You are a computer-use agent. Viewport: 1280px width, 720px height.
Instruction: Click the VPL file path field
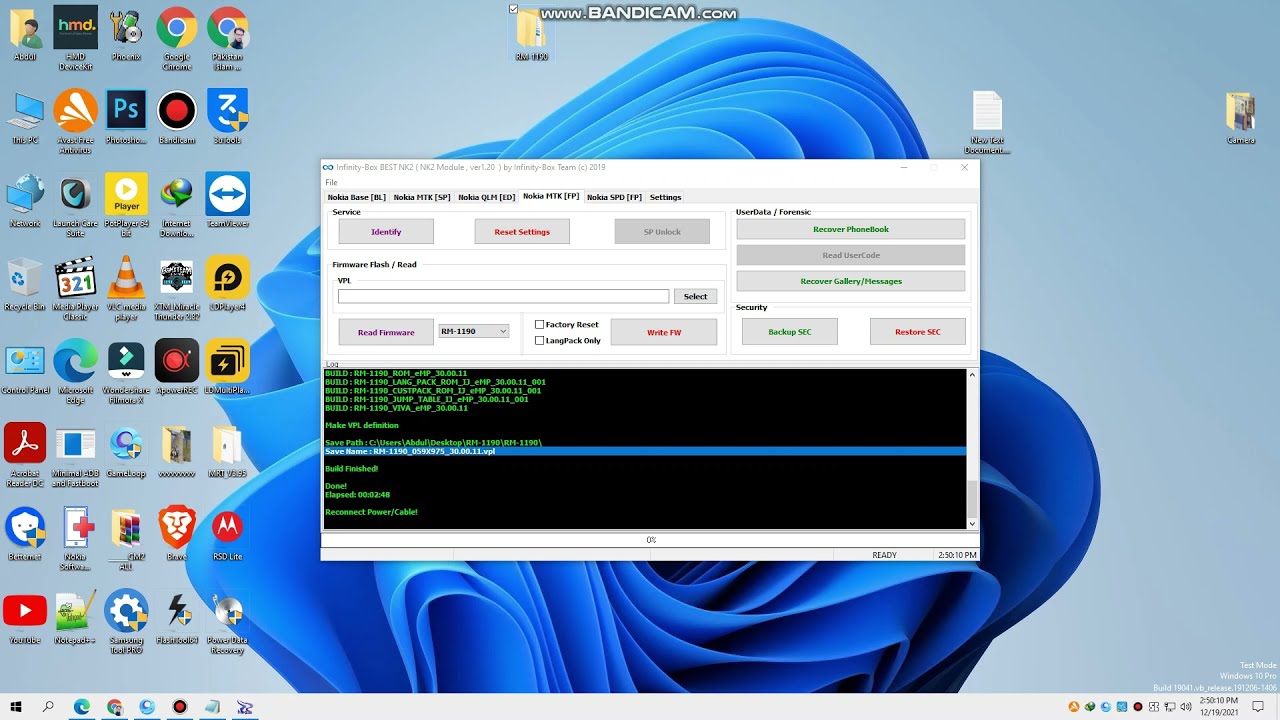point(503,296)
